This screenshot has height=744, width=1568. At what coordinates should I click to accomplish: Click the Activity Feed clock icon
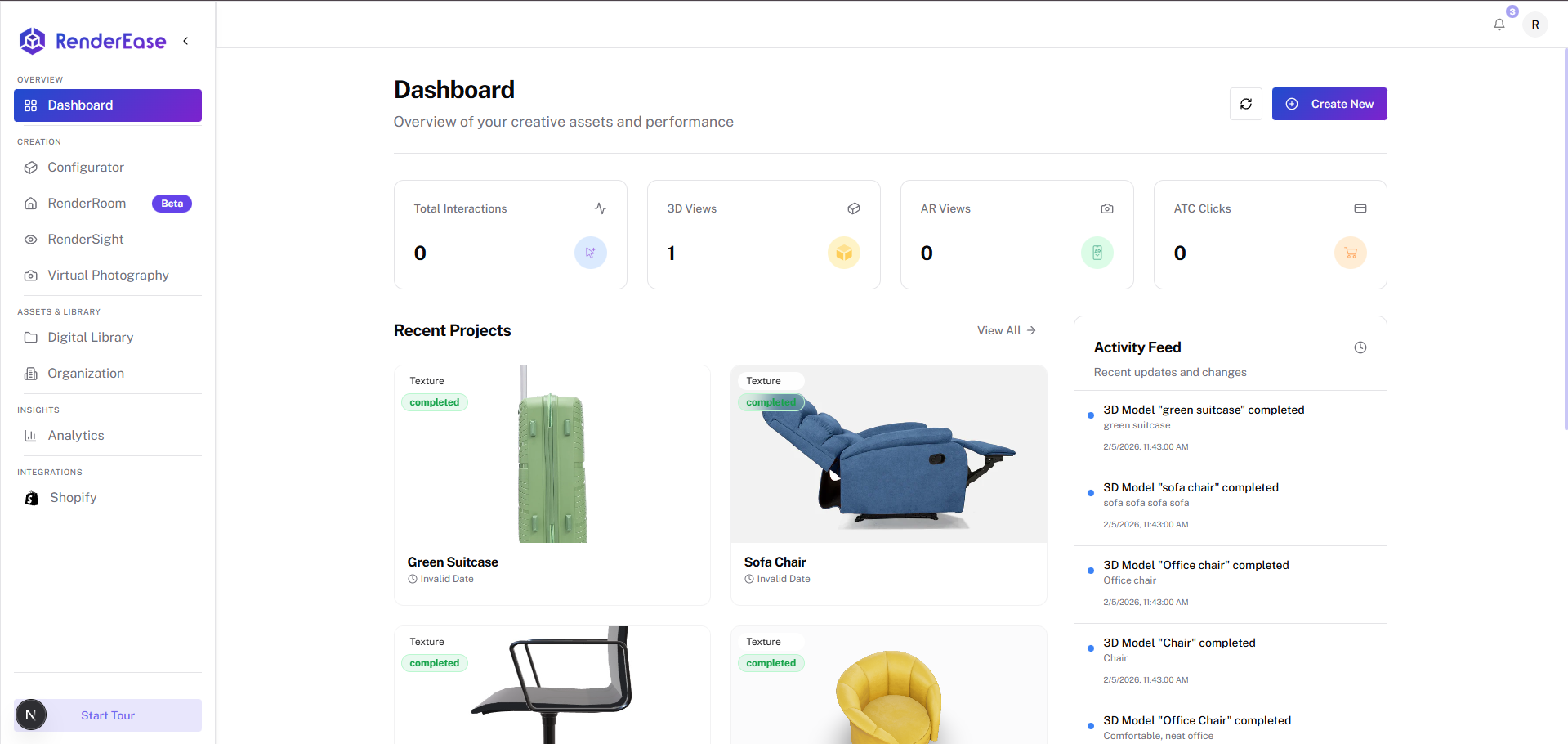pyautogui.click(x=1360, y=347)
